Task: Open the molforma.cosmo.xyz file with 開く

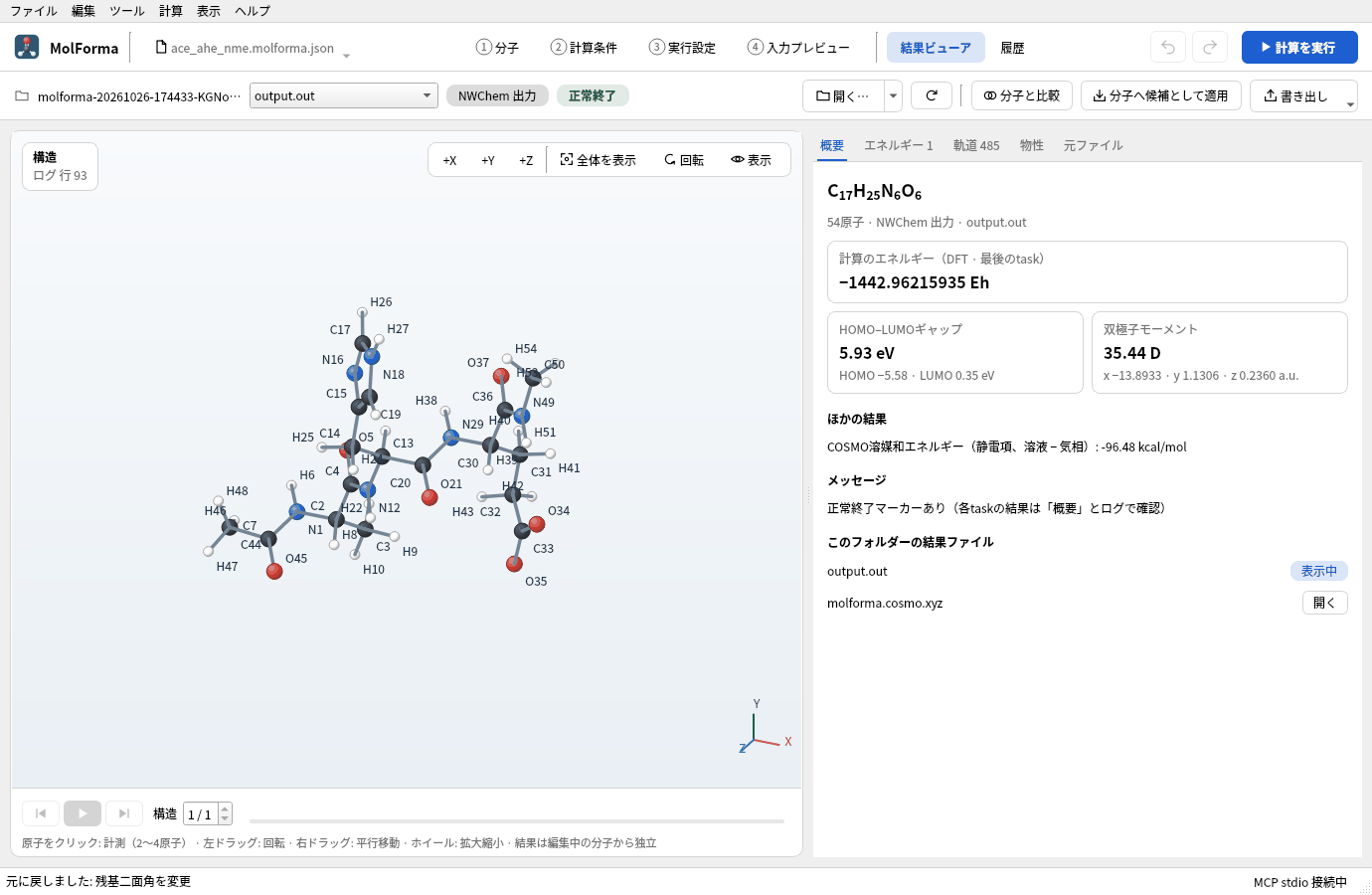Action: tap(1325, 603)
